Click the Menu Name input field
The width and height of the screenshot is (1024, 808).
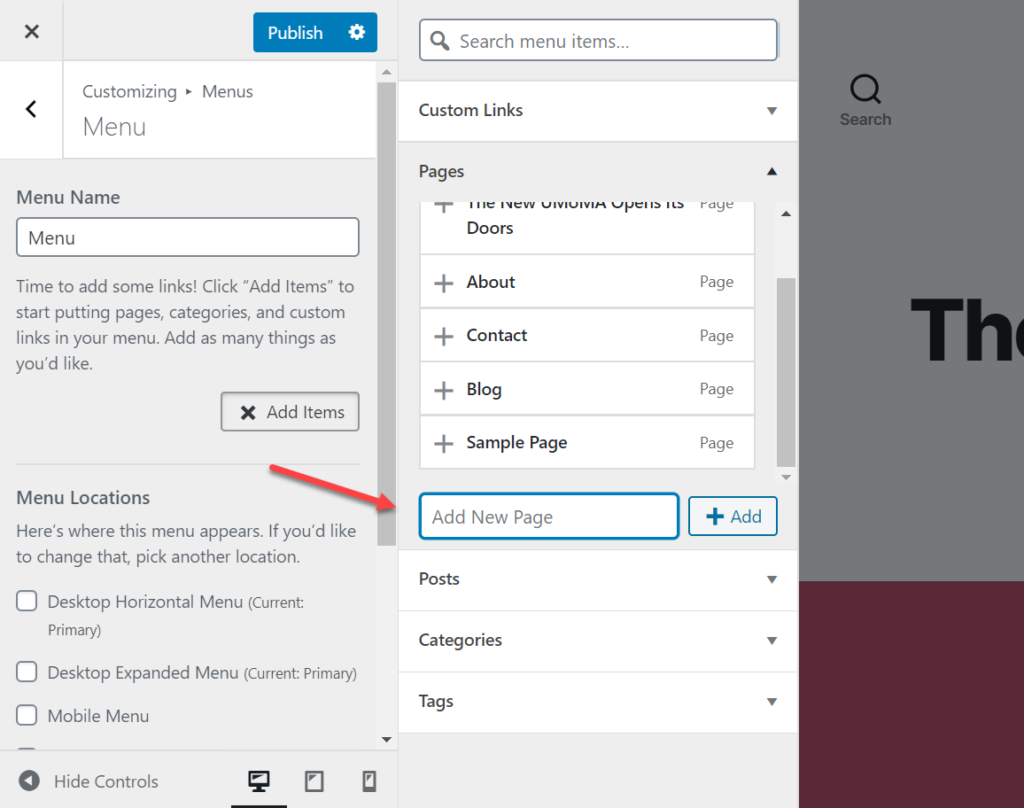point(187,237)
